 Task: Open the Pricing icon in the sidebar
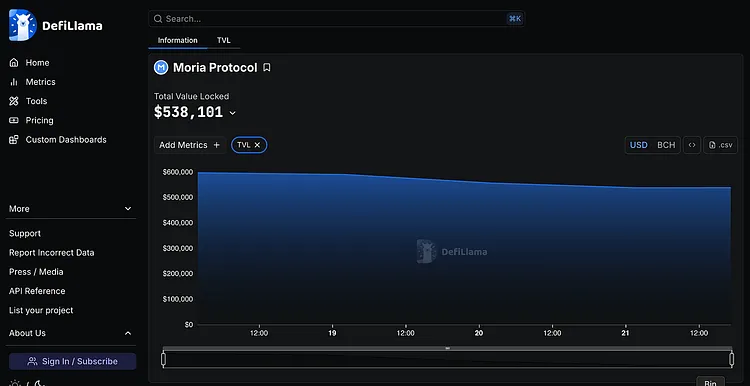[14, 120]
